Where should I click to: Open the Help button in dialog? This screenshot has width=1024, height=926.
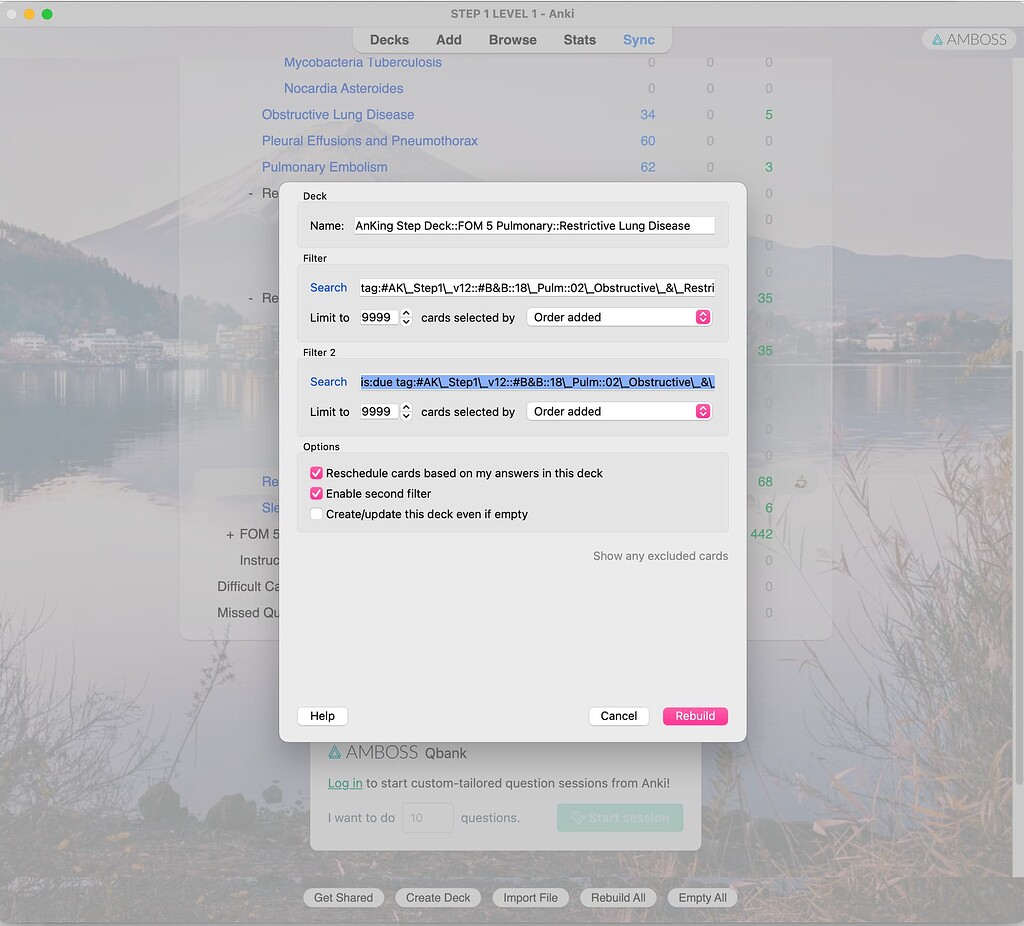[x=322, y=716]
